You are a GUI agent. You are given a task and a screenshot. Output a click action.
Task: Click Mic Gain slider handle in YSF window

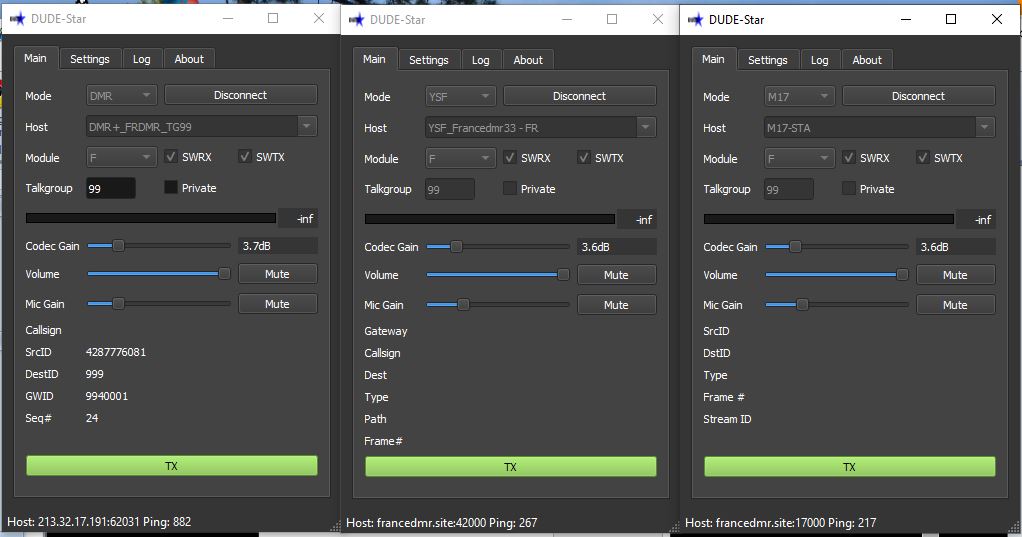[463, 304]
